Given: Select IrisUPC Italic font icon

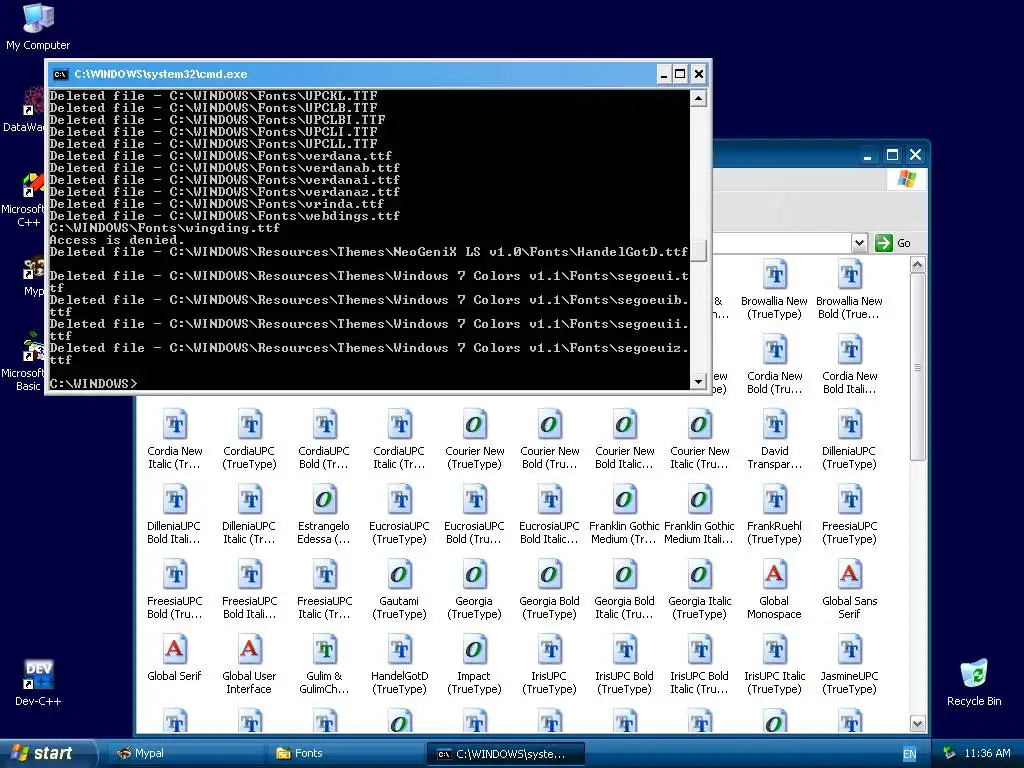Looking at the screenshot, I should click(775, 664).
